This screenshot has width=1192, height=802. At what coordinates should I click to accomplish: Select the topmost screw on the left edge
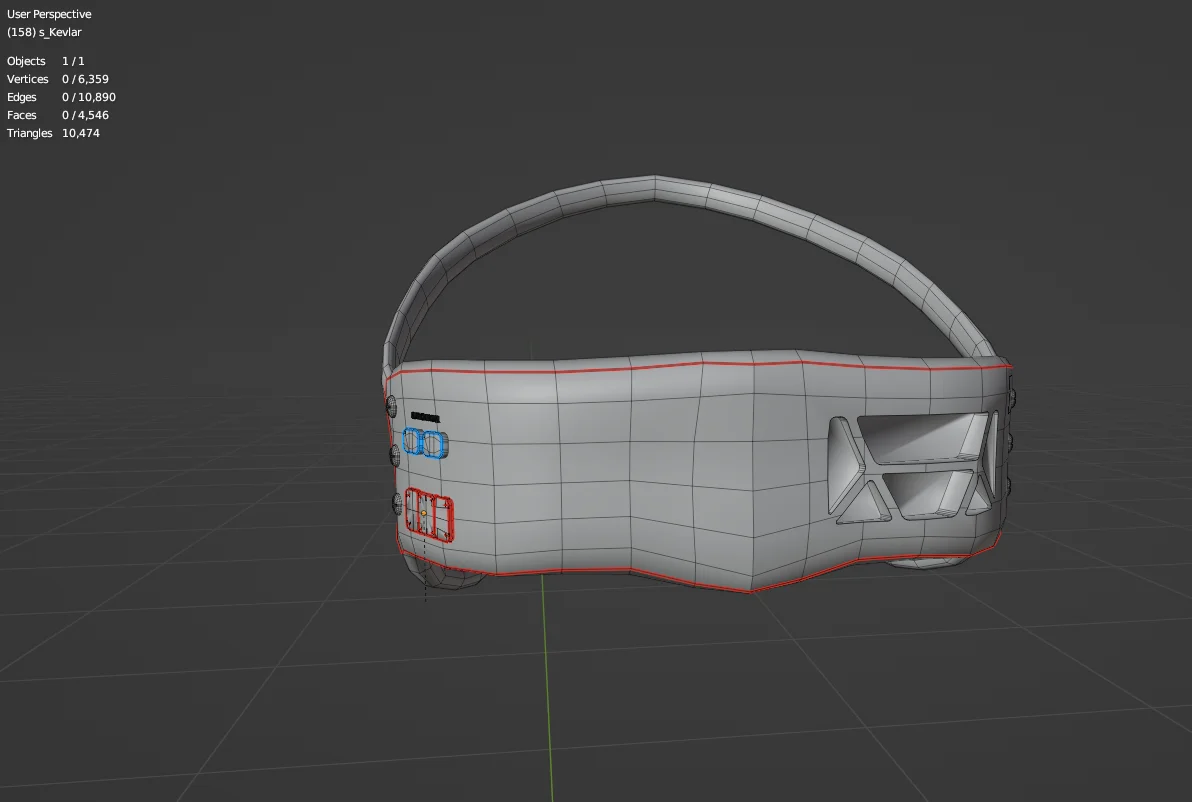point(392,405)
